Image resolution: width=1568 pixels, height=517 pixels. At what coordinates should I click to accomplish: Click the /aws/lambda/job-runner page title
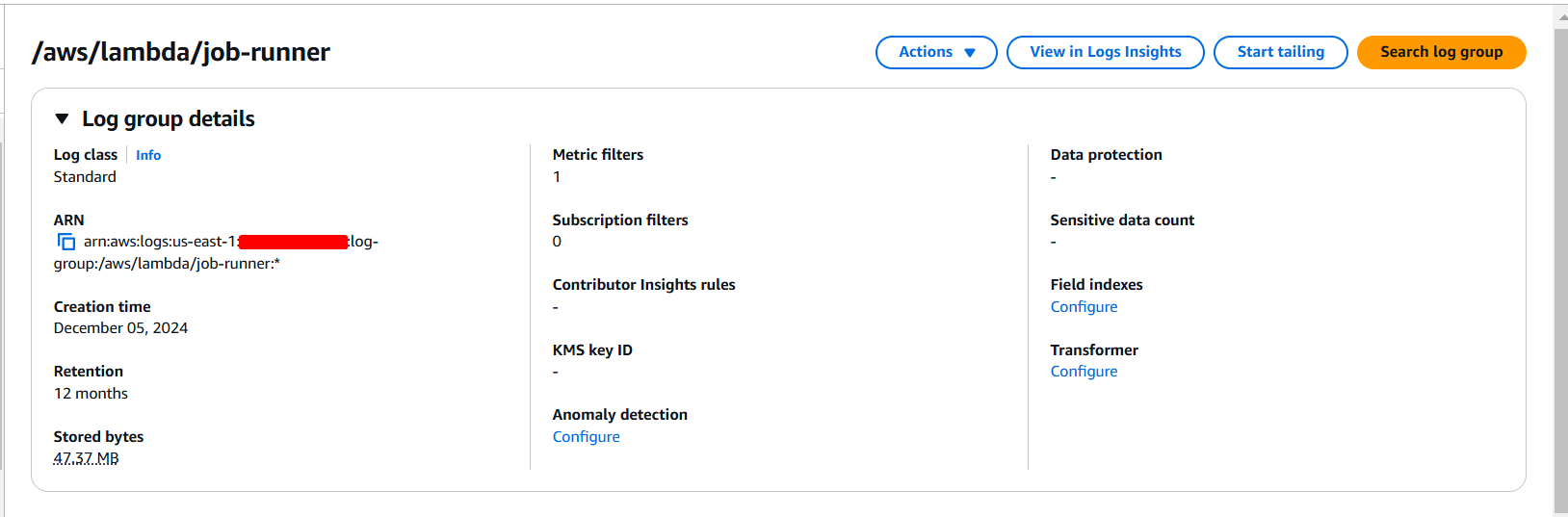click(181, 52)
